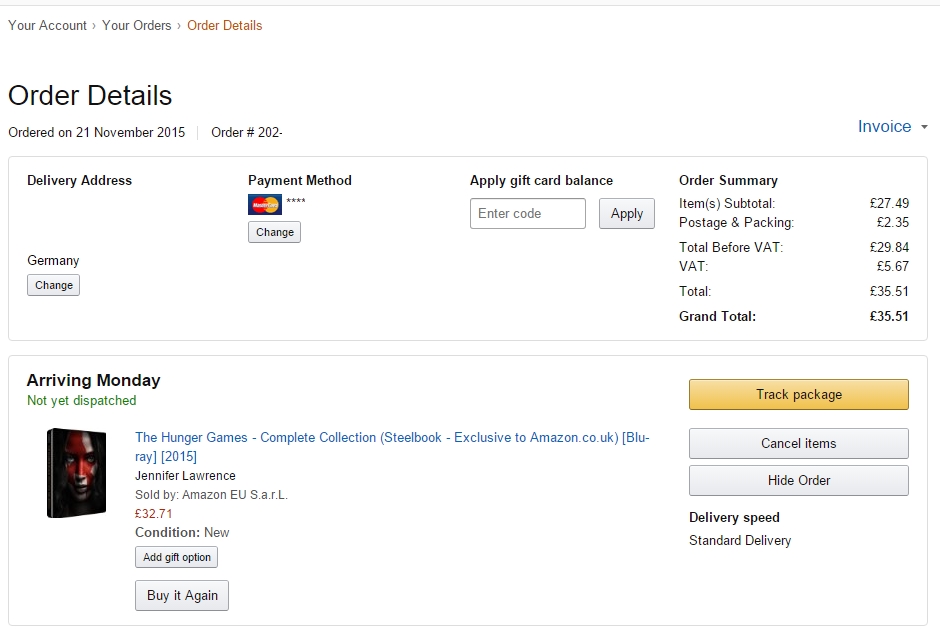Open the Hunger Games steelbook product thumbnail
The height and width of the screenshot is (636, 940).
tap(77, 473)
